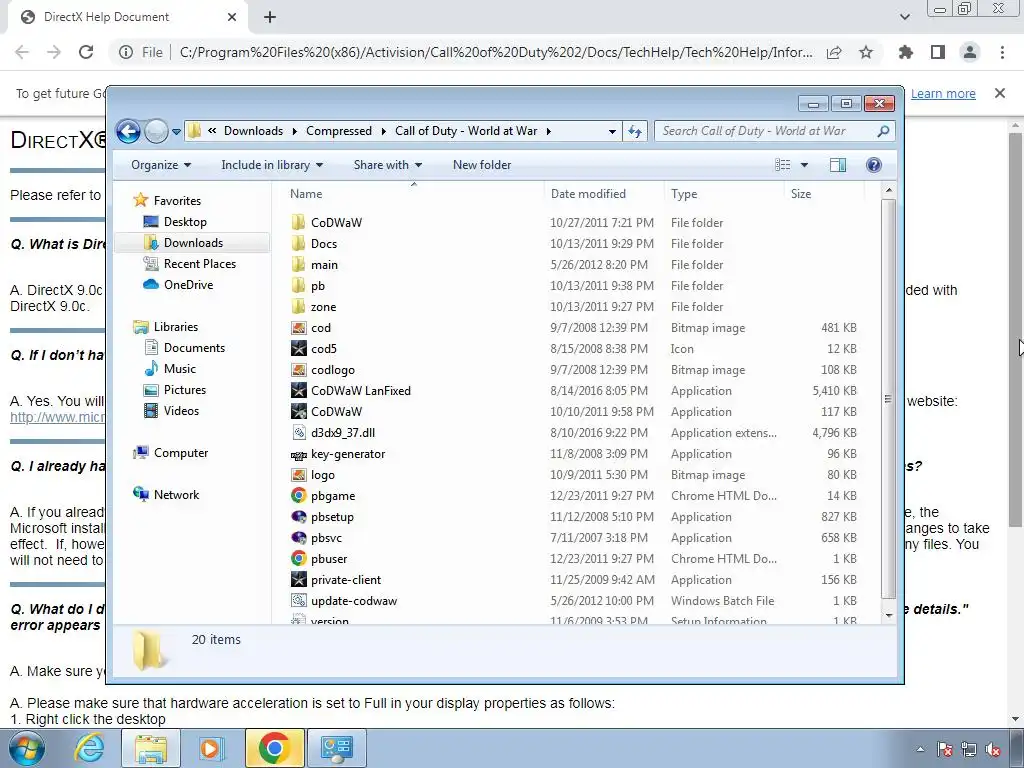Open Explorer help question mark icon
The height and width of the screenshot is (768, 1024).
coord(874,165)
